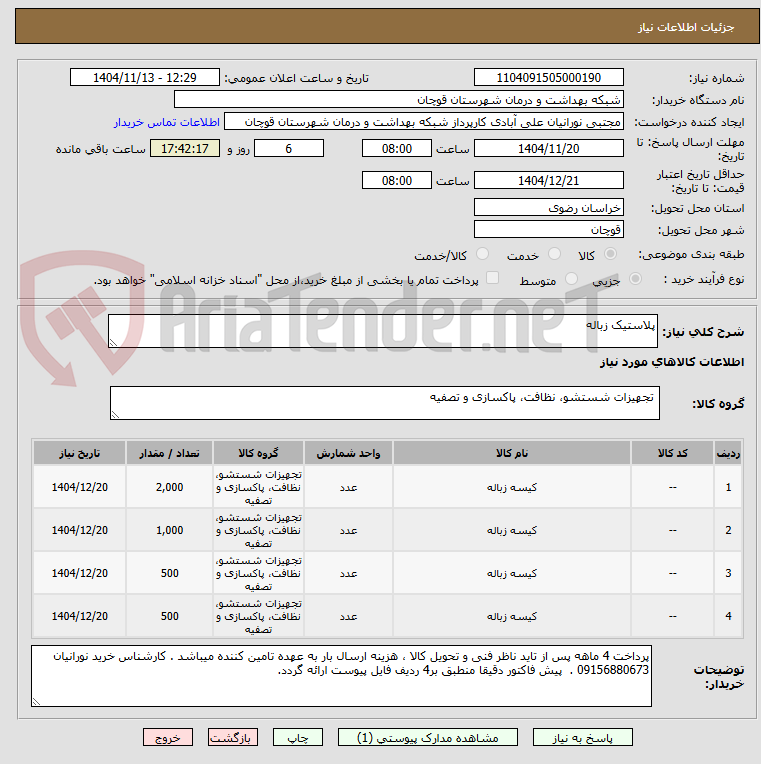Click the need date in row 1

point(79,487)
